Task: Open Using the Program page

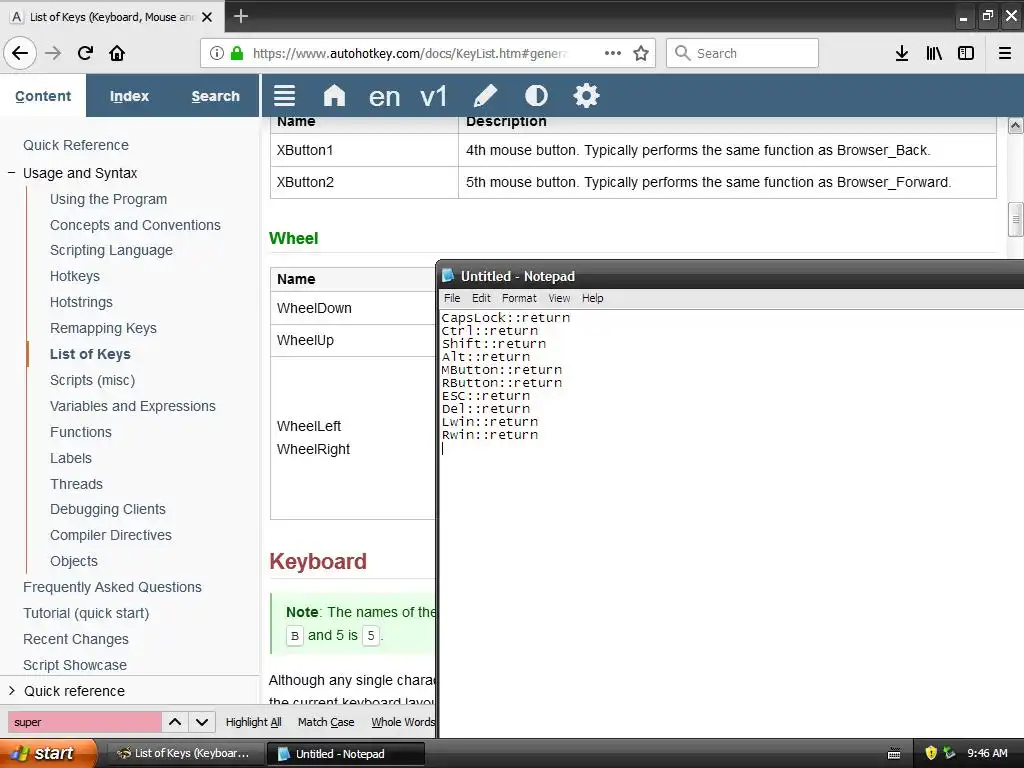Action: 108,199
